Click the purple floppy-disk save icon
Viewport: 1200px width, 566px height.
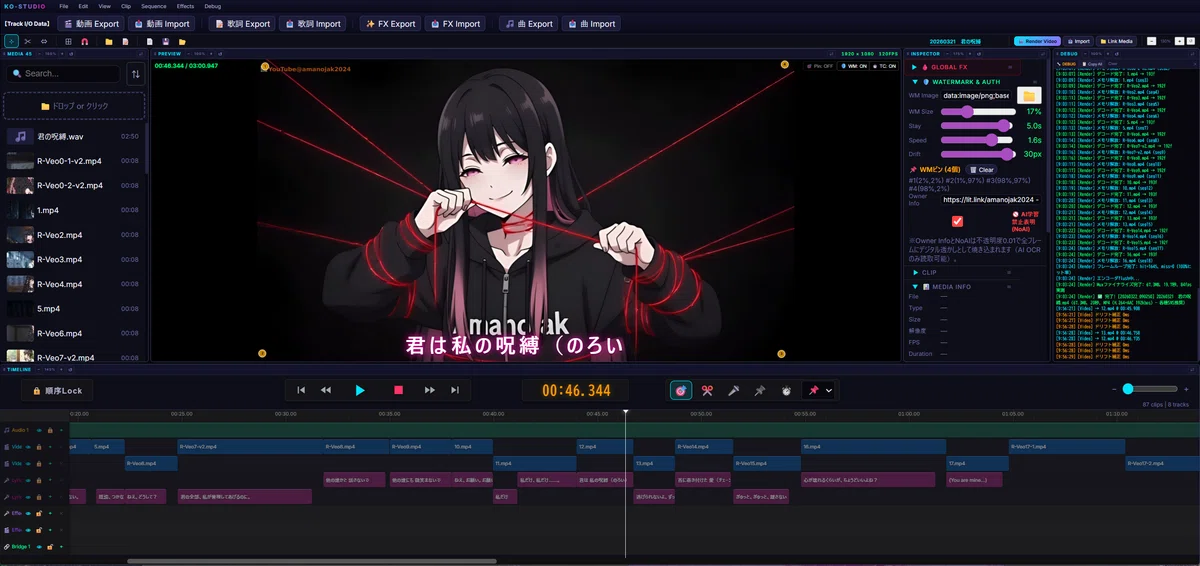click(165, 41)
